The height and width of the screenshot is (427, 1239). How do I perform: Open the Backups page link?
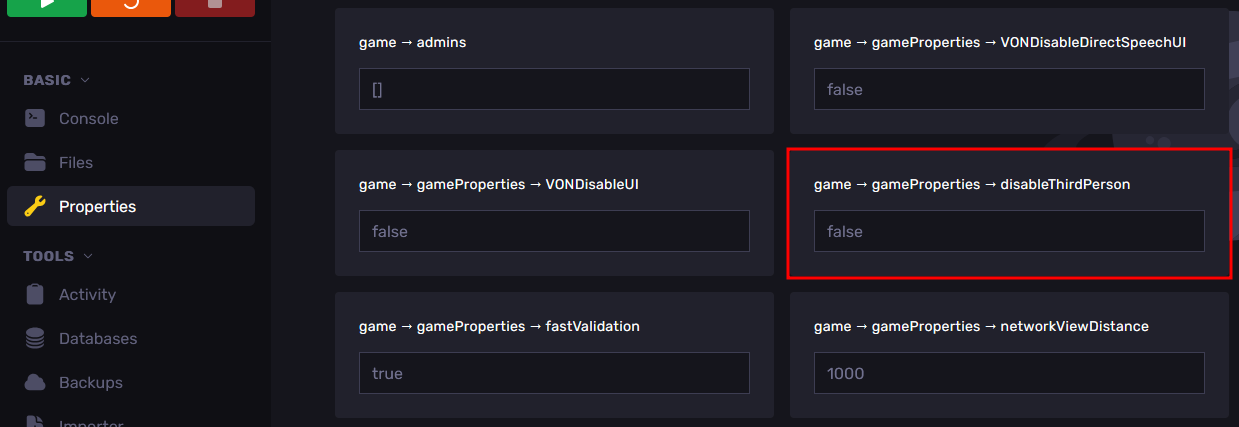pyautogui.click(x=90, y=382)
